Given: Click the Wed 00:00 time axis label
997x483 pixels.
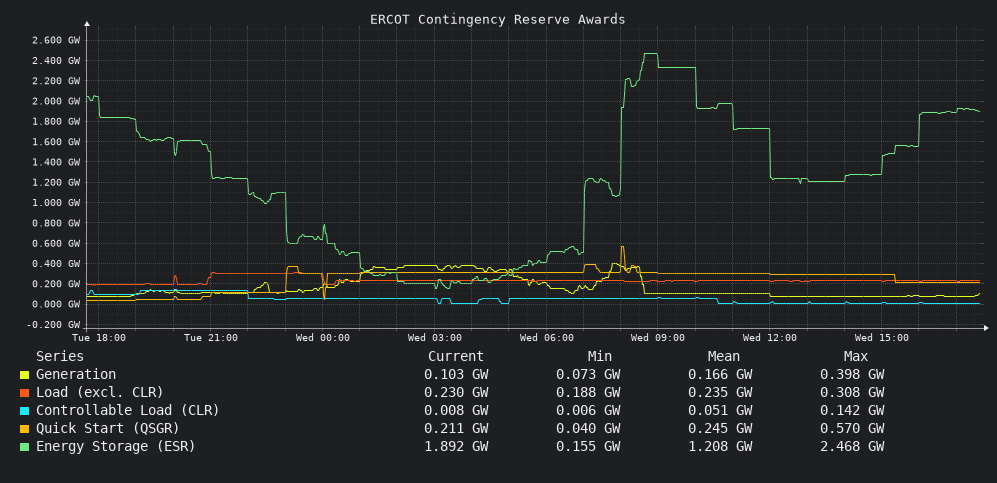Looking at the screenshot, I should [322, 337].
